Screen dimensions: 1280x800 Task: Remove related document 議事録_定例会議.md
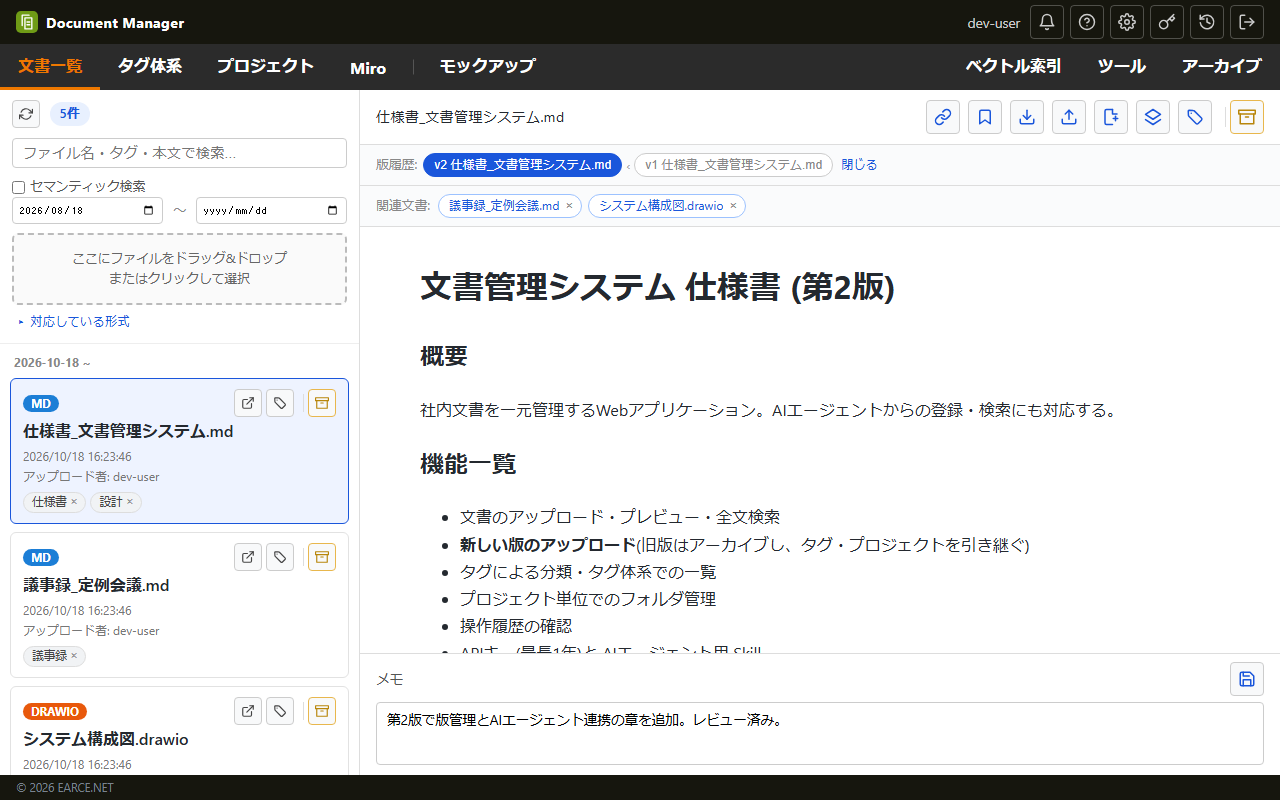point(569,206)
